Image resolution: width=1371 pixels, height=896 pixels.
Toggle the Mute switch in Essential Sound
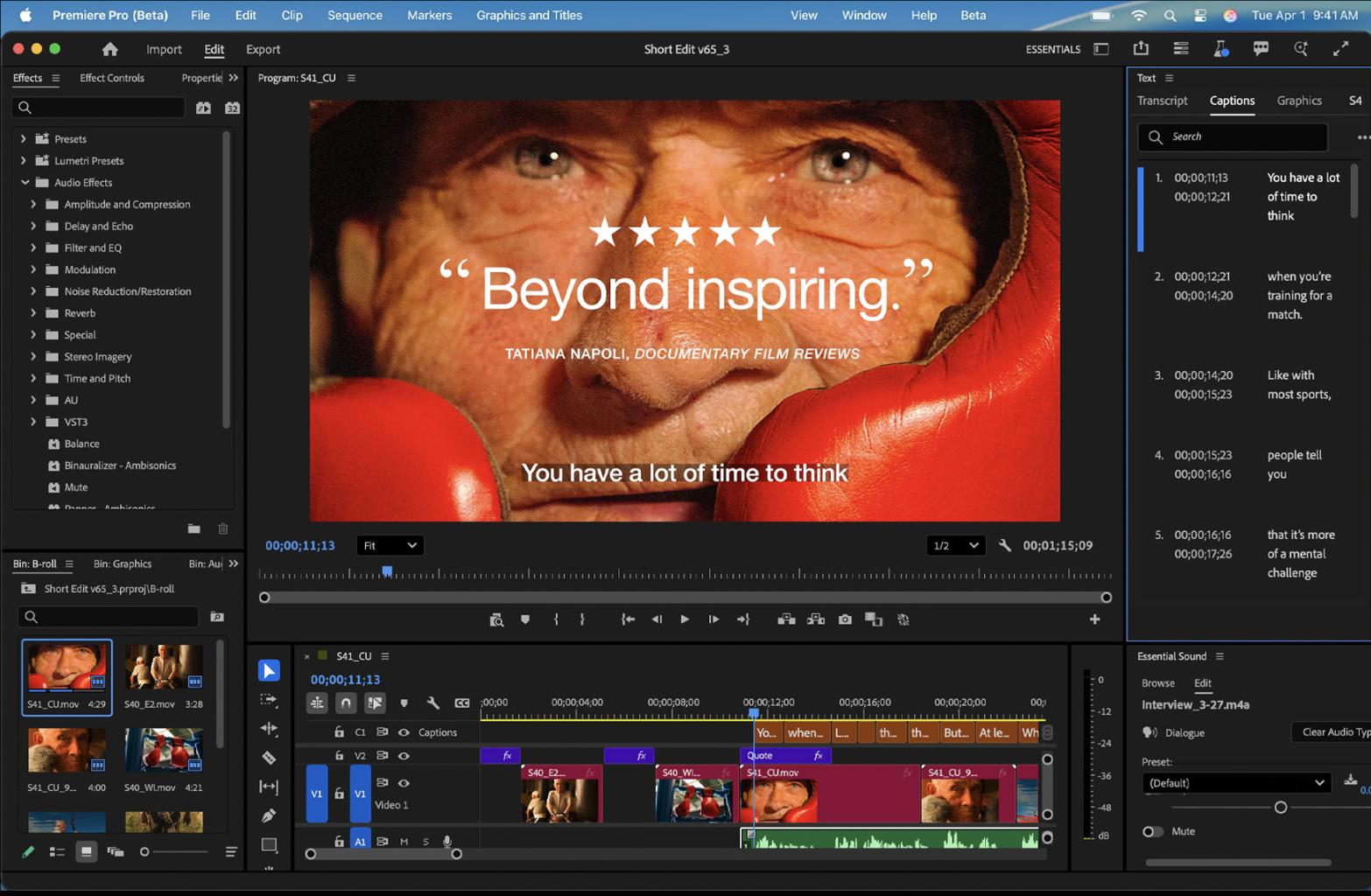pos(1153,831)
